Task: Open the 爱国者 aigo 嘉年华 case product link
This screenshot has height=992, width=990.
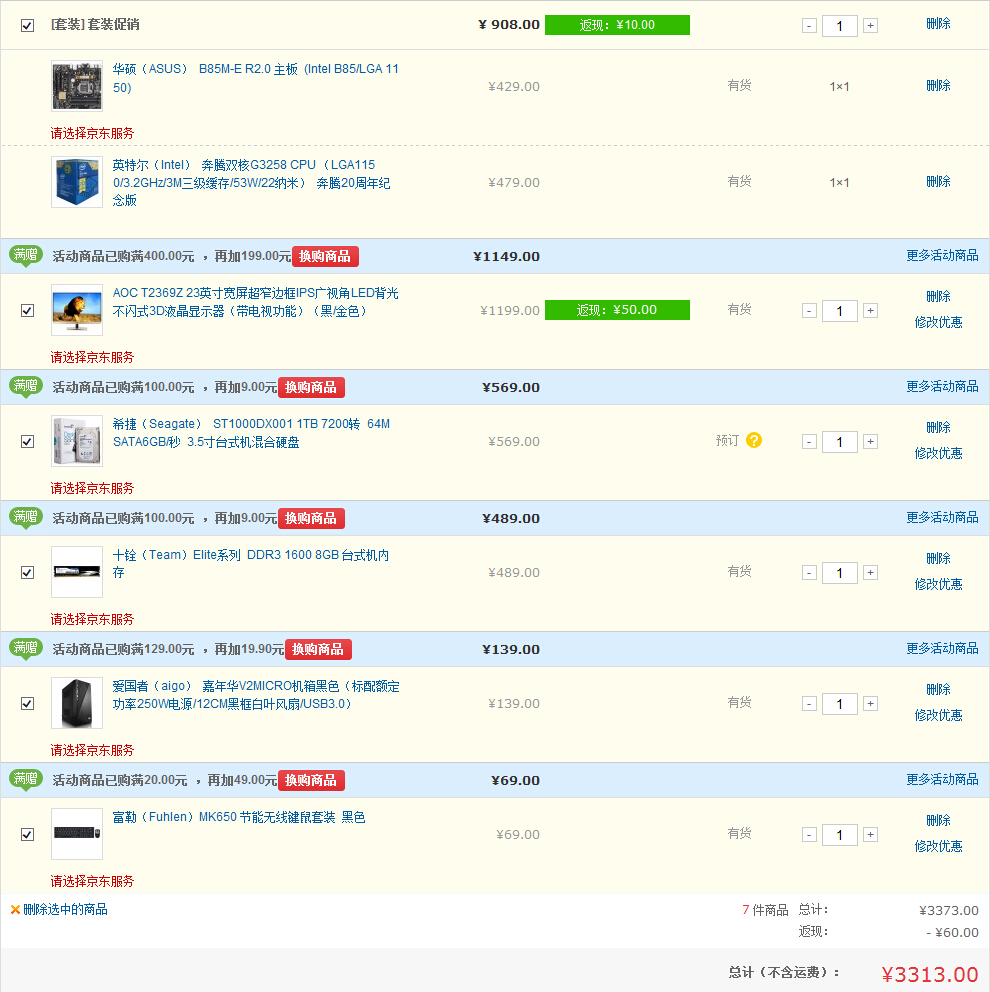Action: pos(256,695)
